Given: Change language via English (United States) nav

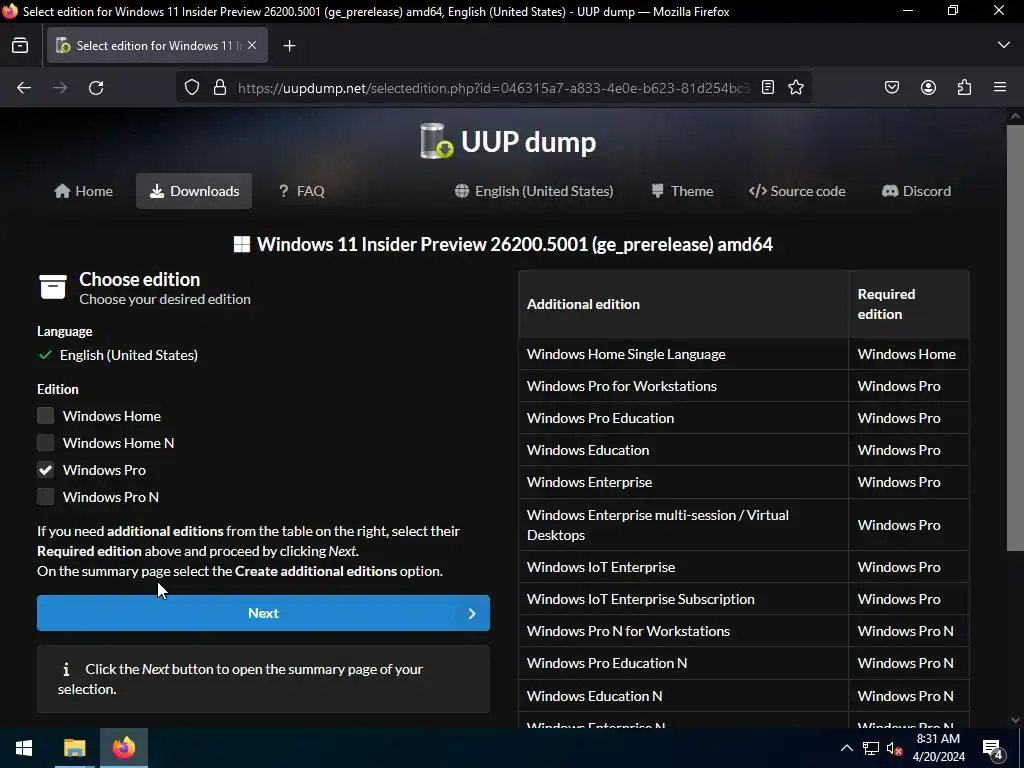Looking at the screenshot, I should pyautogui.click(x=534, y=191).
